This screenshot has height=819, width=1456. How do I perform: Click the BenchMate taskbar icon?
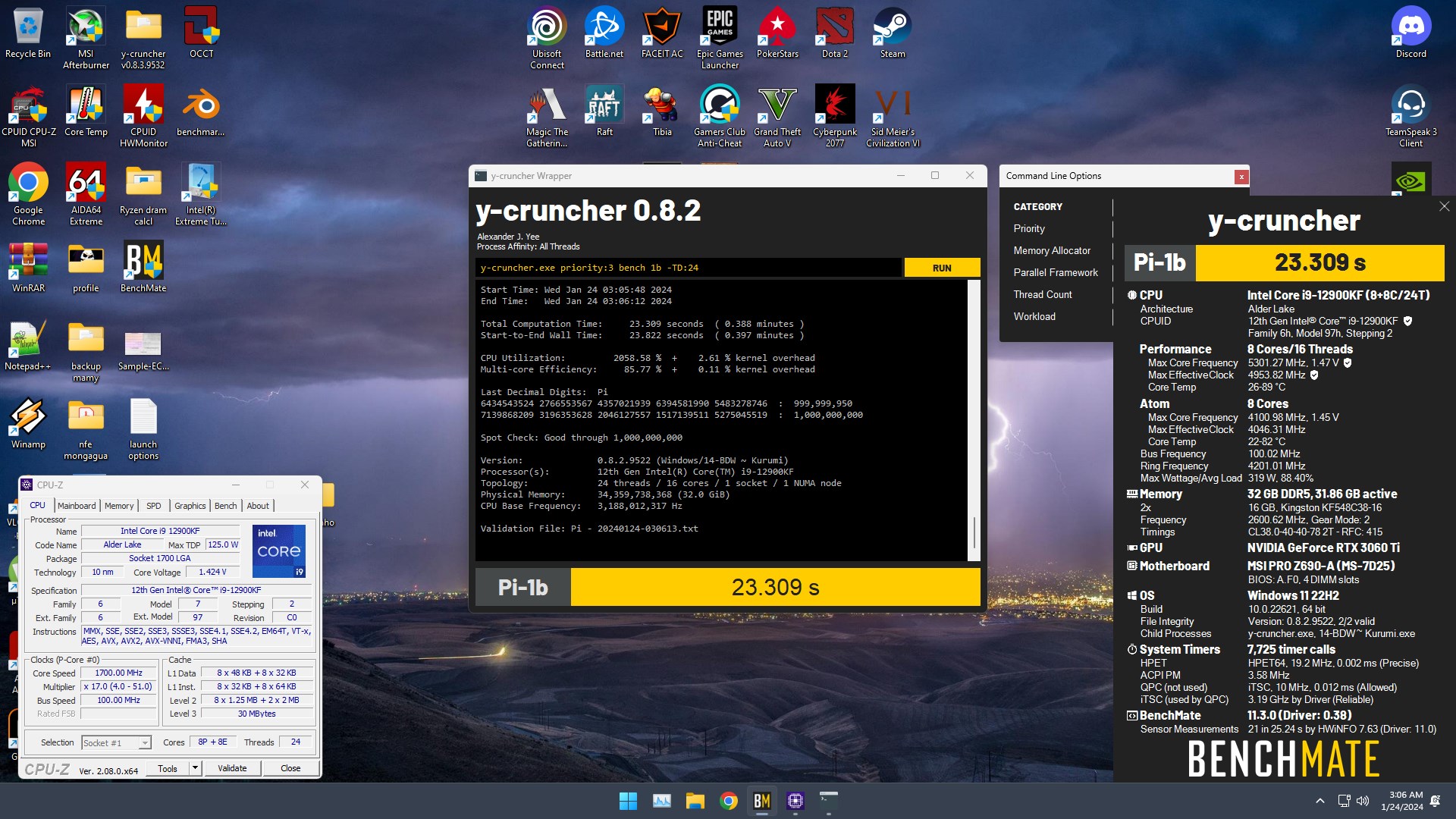pyautogui.click(x=761, y=801)
